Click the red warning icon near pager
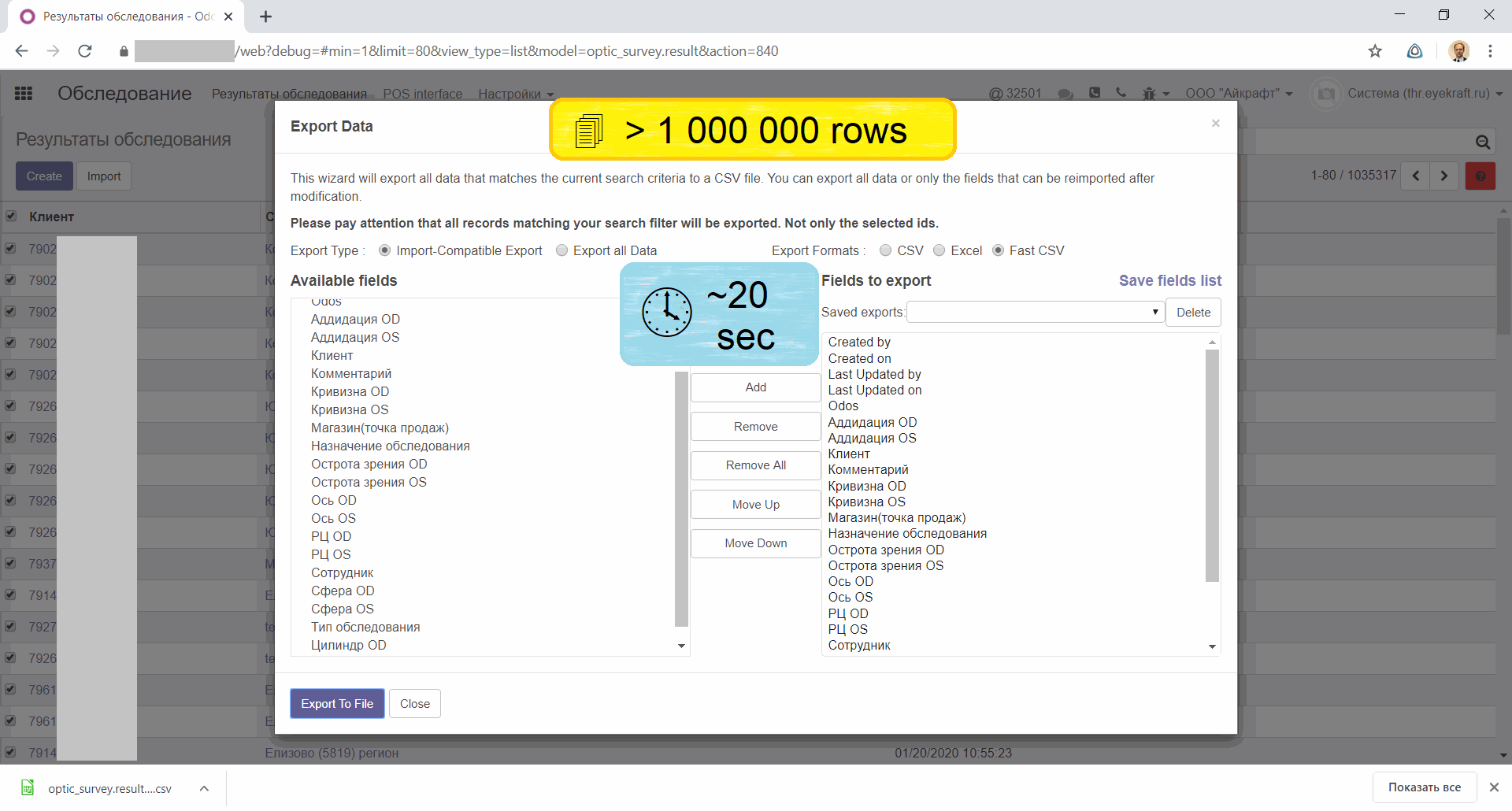The width and height of the screenshot is (1512, 811). pyautogui.click(x=1481, y=176)
